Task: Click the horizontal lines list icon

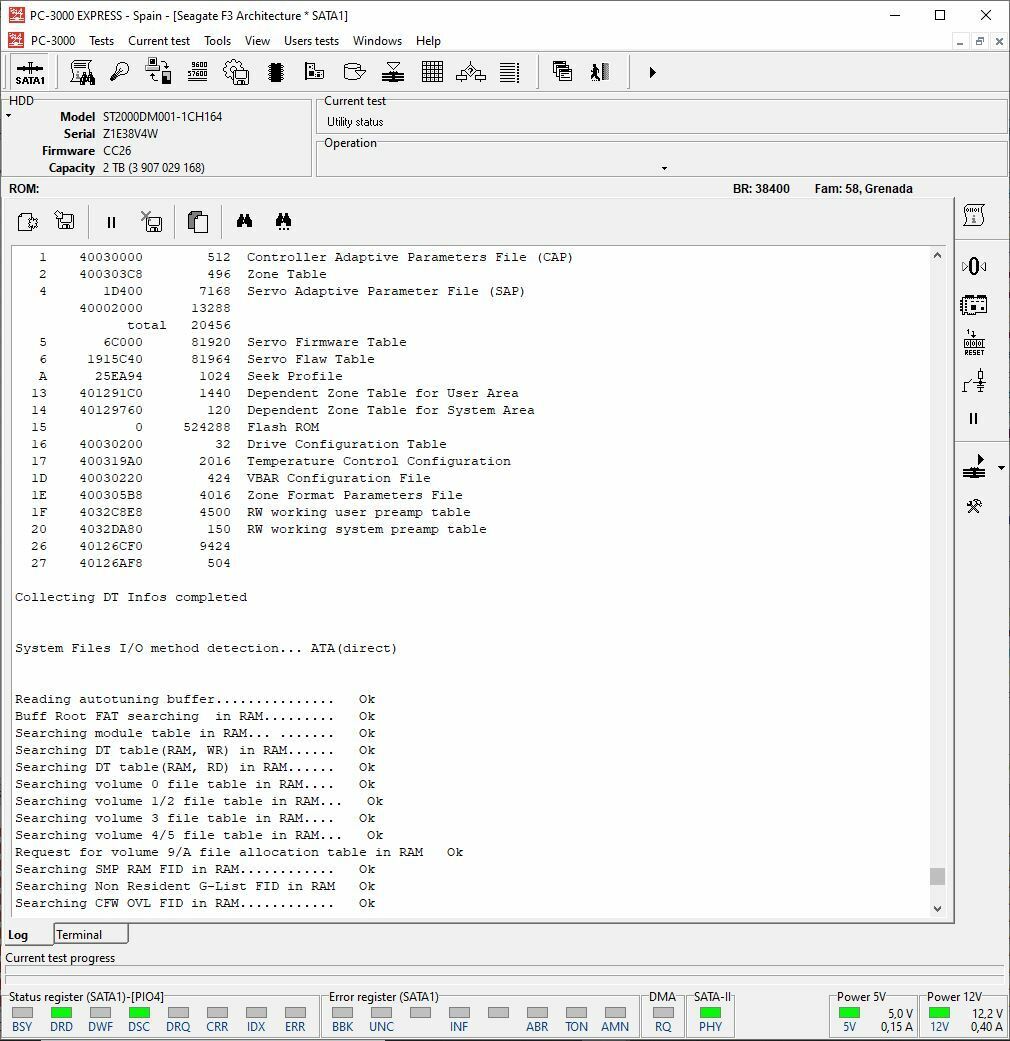Action: 509,72
